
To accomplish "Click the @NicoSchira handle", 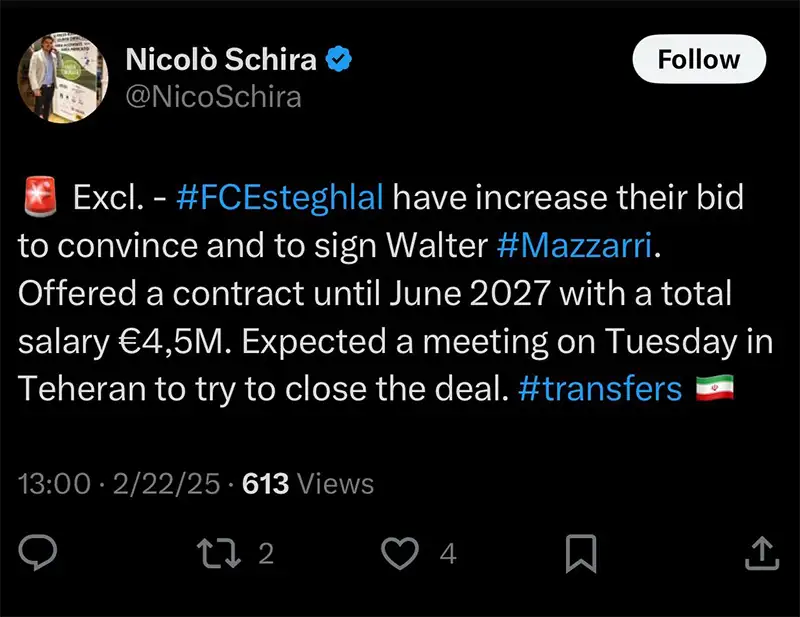I will tap(213, 96).
